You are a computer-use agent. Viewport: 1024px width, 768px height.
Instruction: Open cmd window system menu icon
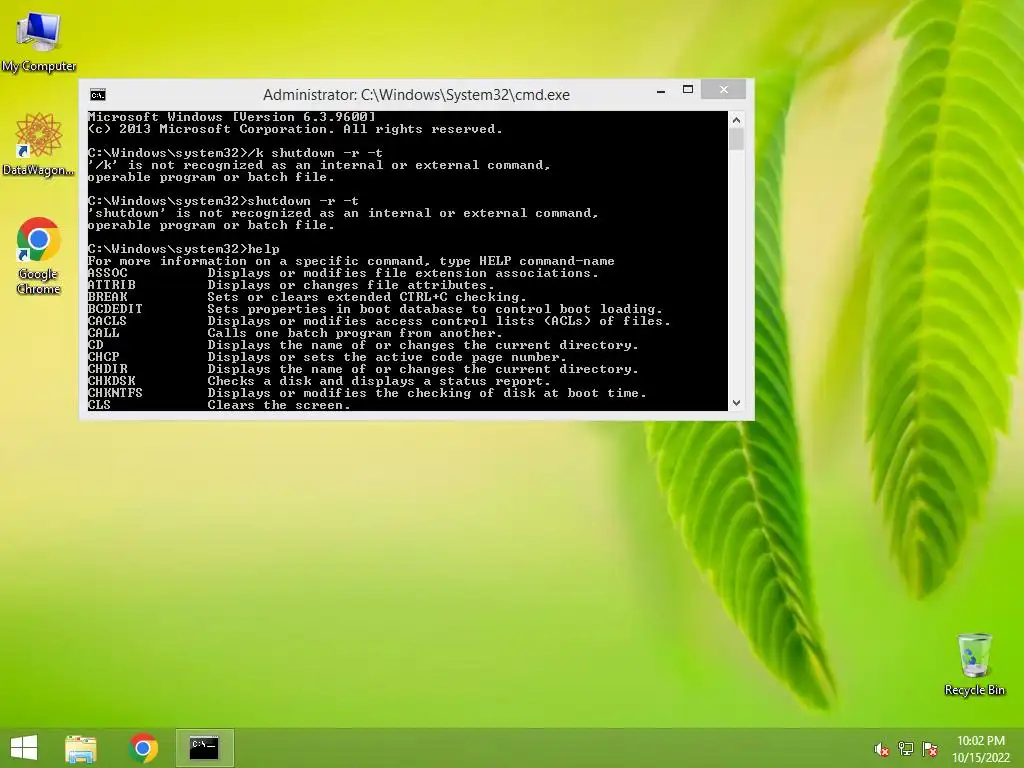[98, 95]
